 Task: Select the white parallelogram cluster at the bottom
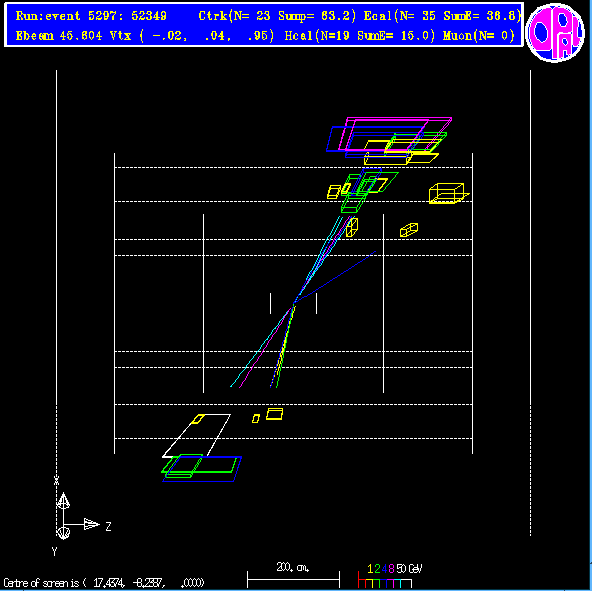click(x=196, y=435)
